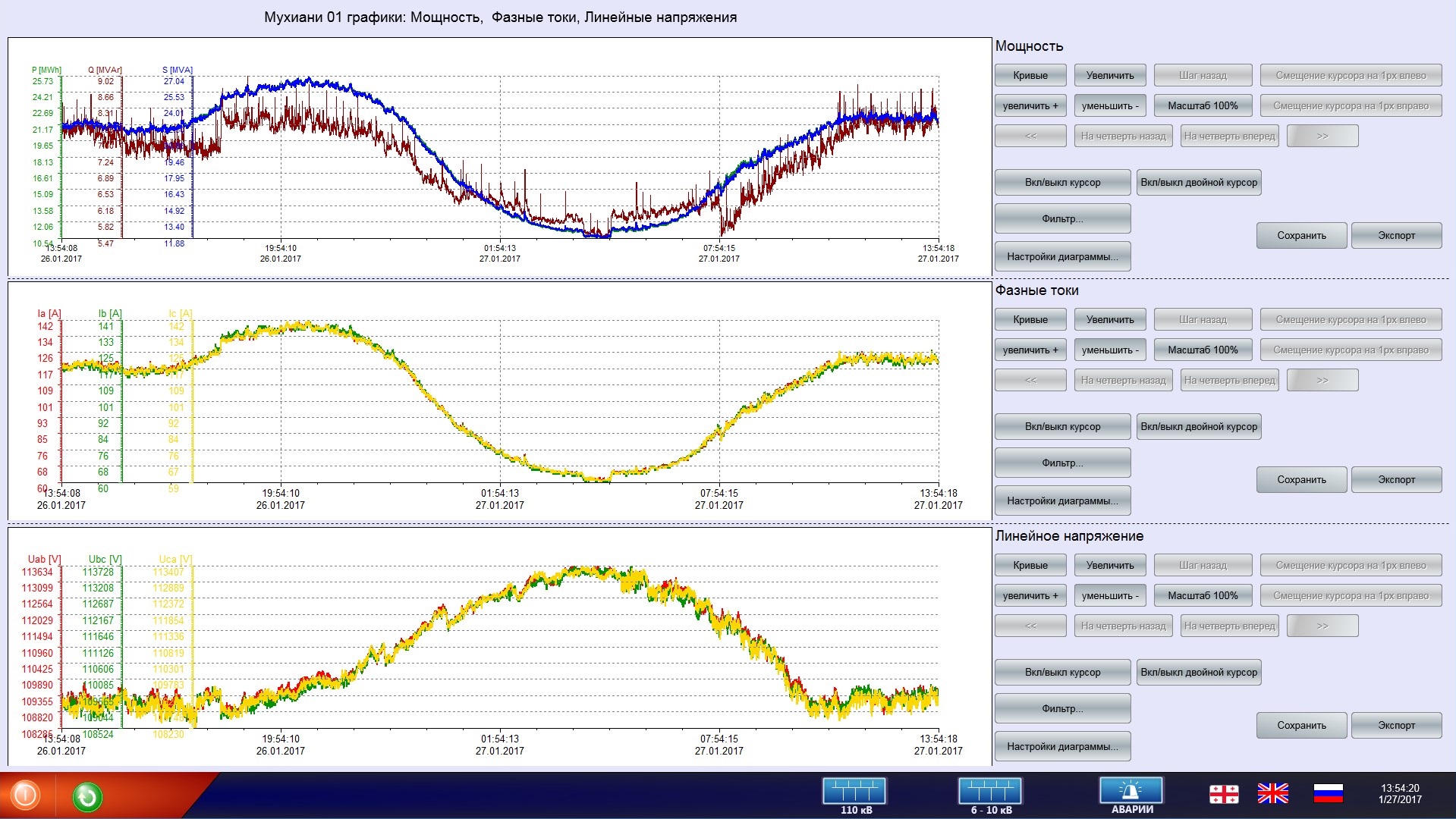This screenshot has width=1456, height=819.
Task: Open the АВАРИИ alarm icon
Action: (x=1131, y=793)
